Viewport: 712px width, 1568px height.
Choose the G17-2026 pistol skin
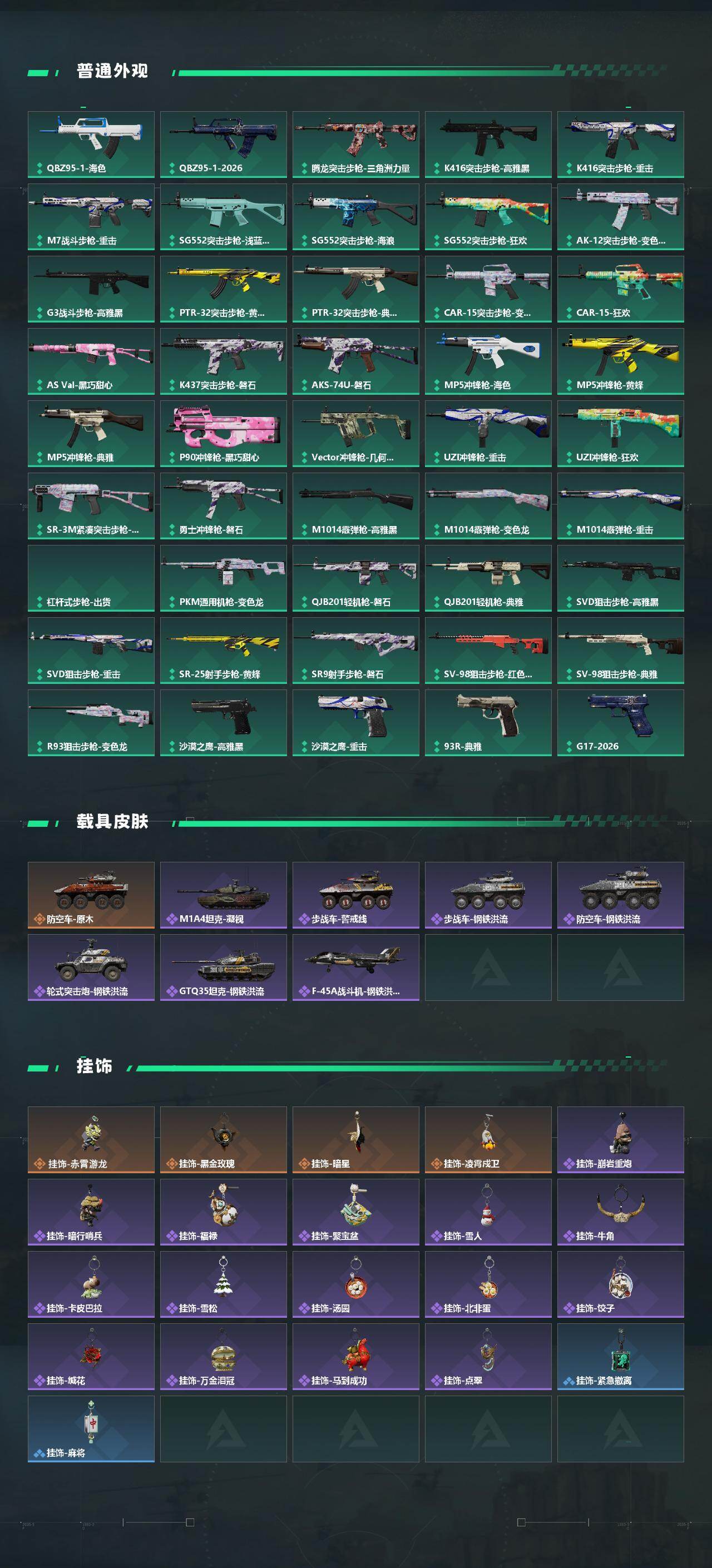pyautogui.click(x=621, y=723)
